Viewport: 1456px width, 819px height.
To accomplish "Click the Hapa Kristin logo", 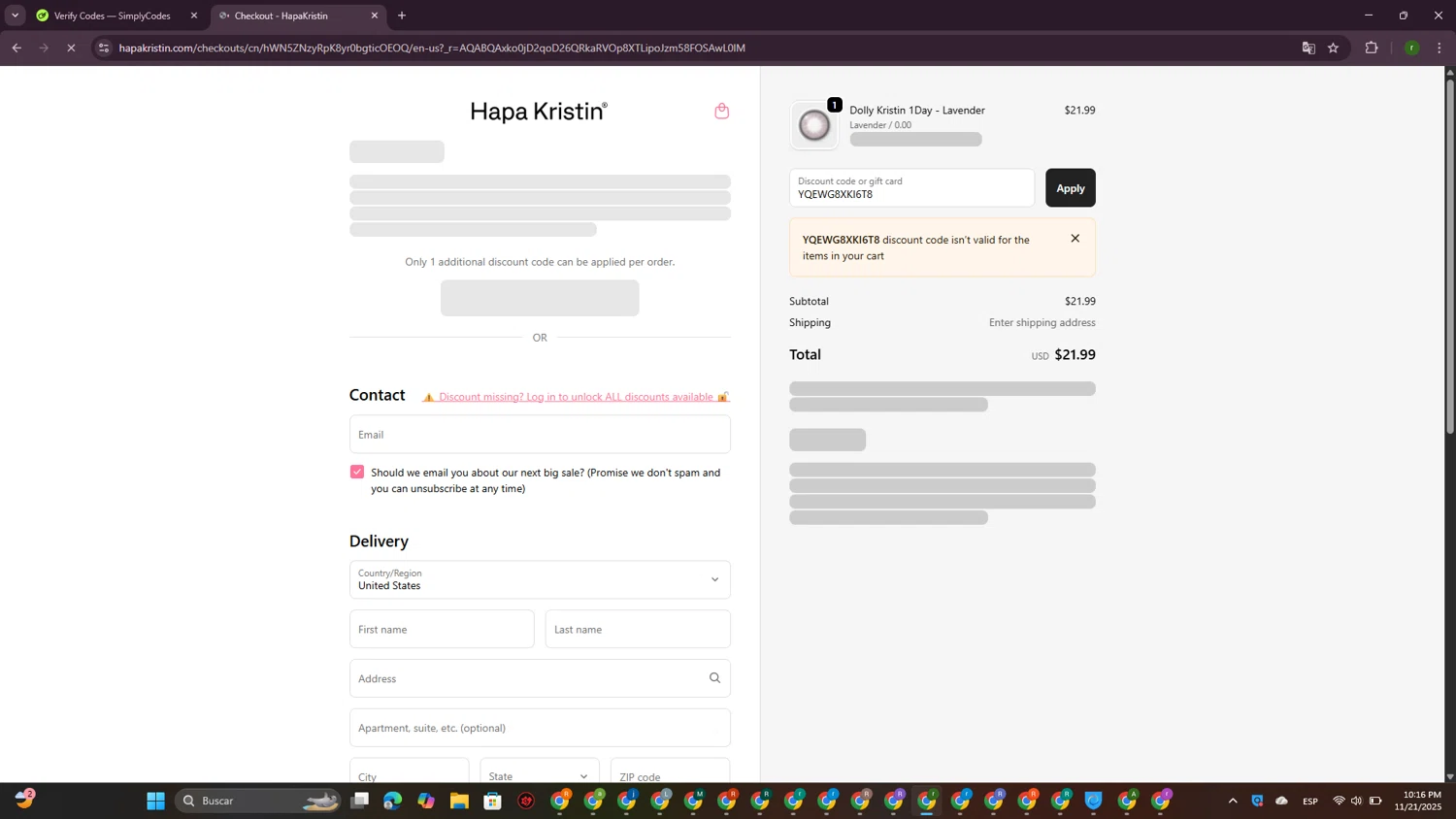I will pos(539,112).
